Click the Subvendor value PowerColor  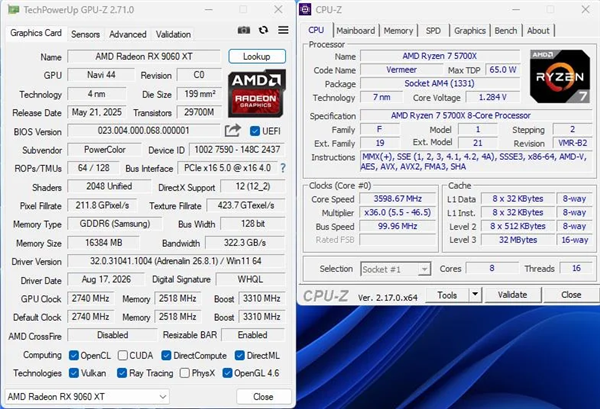104,150
